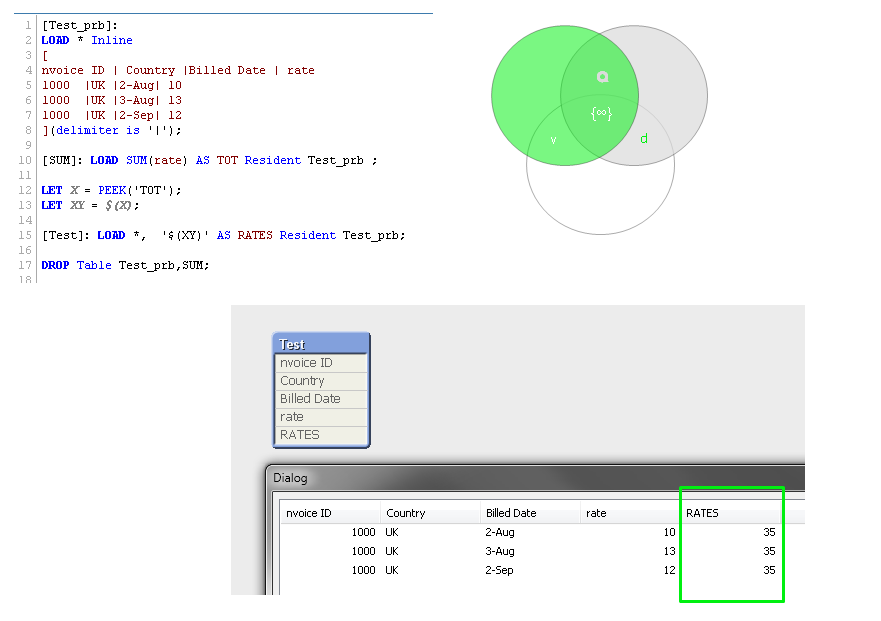Select the 3-Aug cell in Dialog grid
Image resolution: width=881 pixels, height=621 pixels.
(500, 551)
